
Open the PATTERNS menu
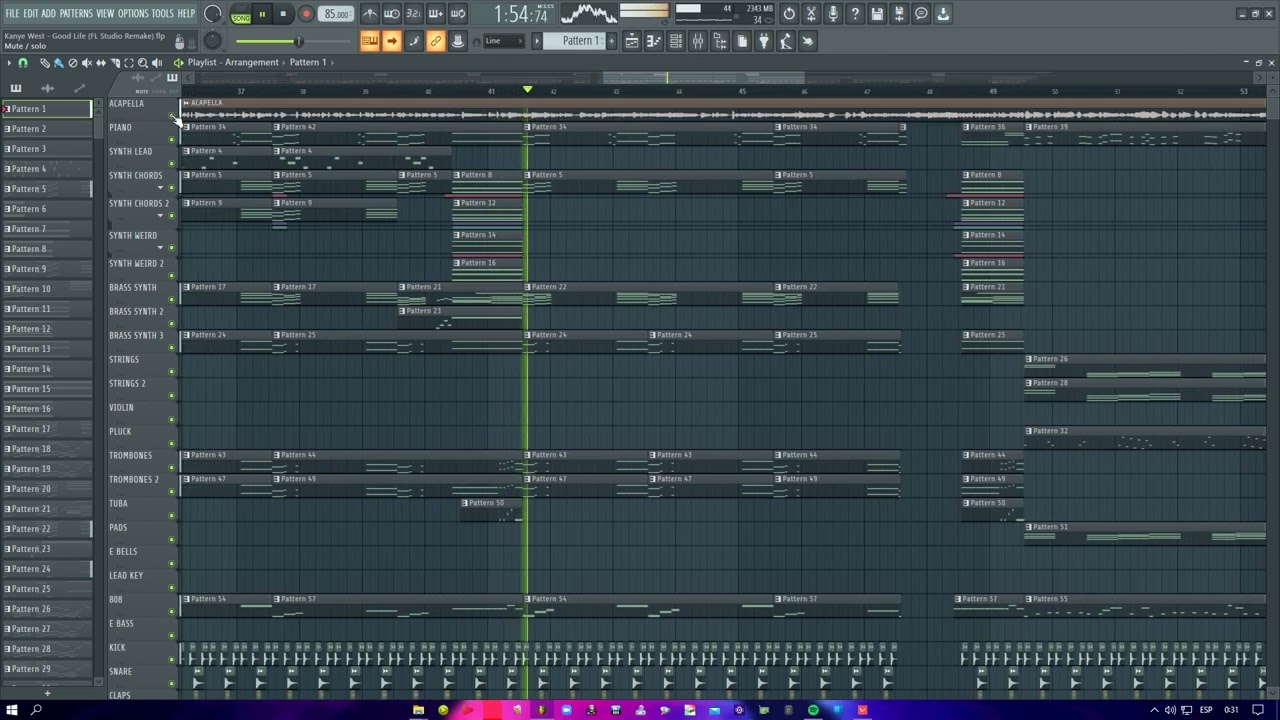pos(76,13)
